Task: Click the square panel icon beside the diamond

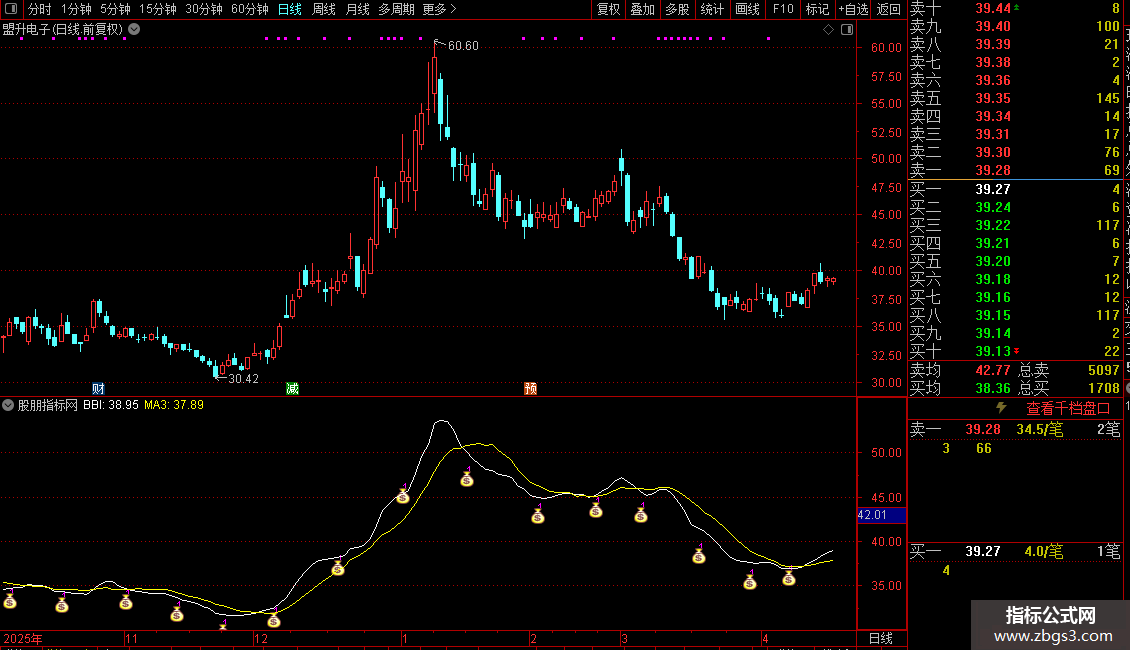Action: pyautogui.click(x=845, y=30)
